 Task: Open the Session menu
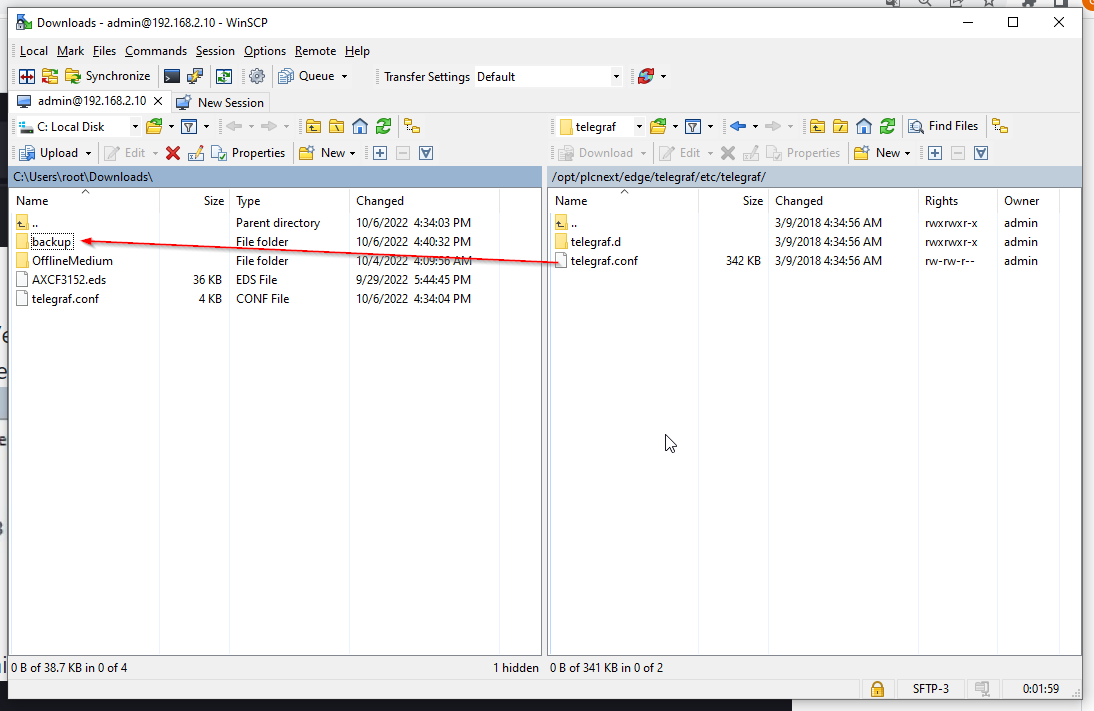(215, 51)
